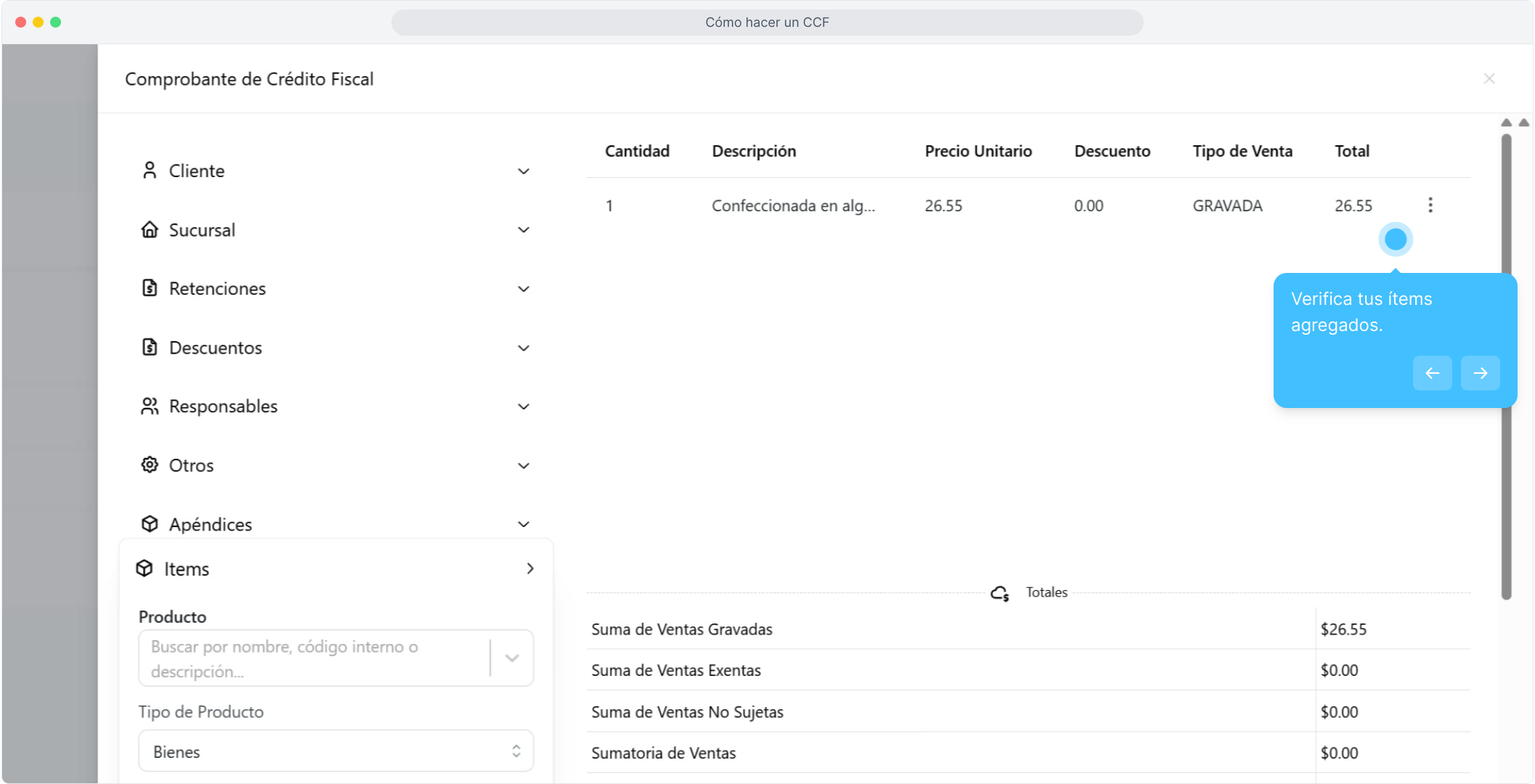Image resolution: width=1535 pixels, height=784 pixels.
Task: Open the Producto search dropdown arrow
Action: click(512, 658)
